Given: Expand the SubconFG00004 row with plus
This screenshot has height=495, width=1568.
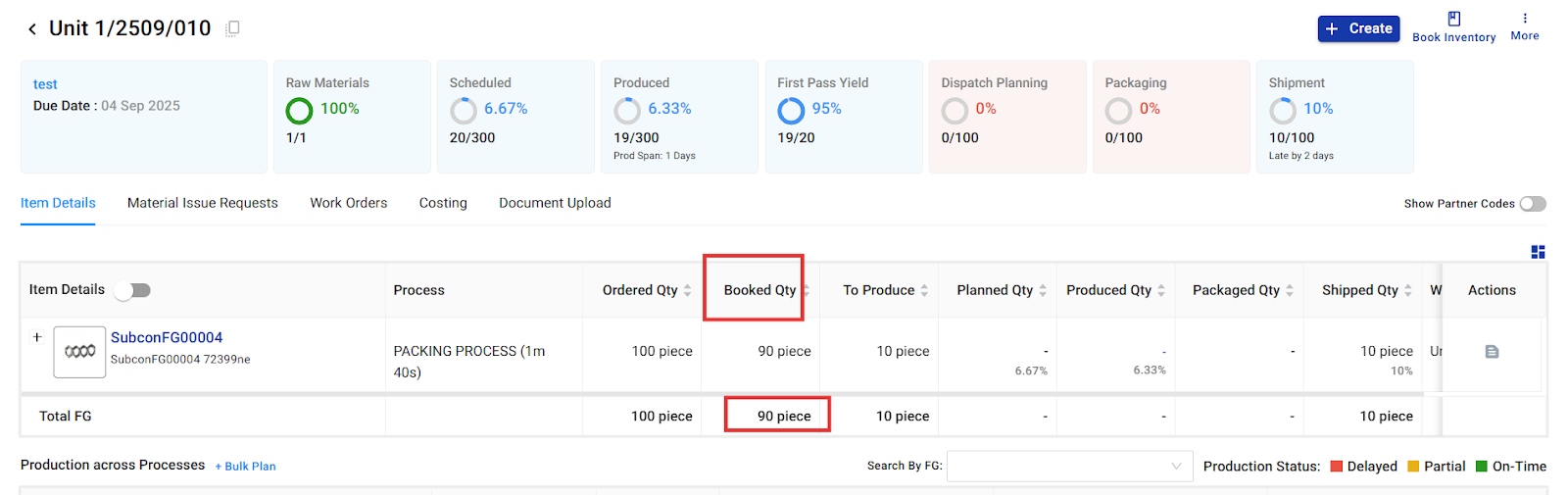Looking at the screenshot, I should coord(37,337).
